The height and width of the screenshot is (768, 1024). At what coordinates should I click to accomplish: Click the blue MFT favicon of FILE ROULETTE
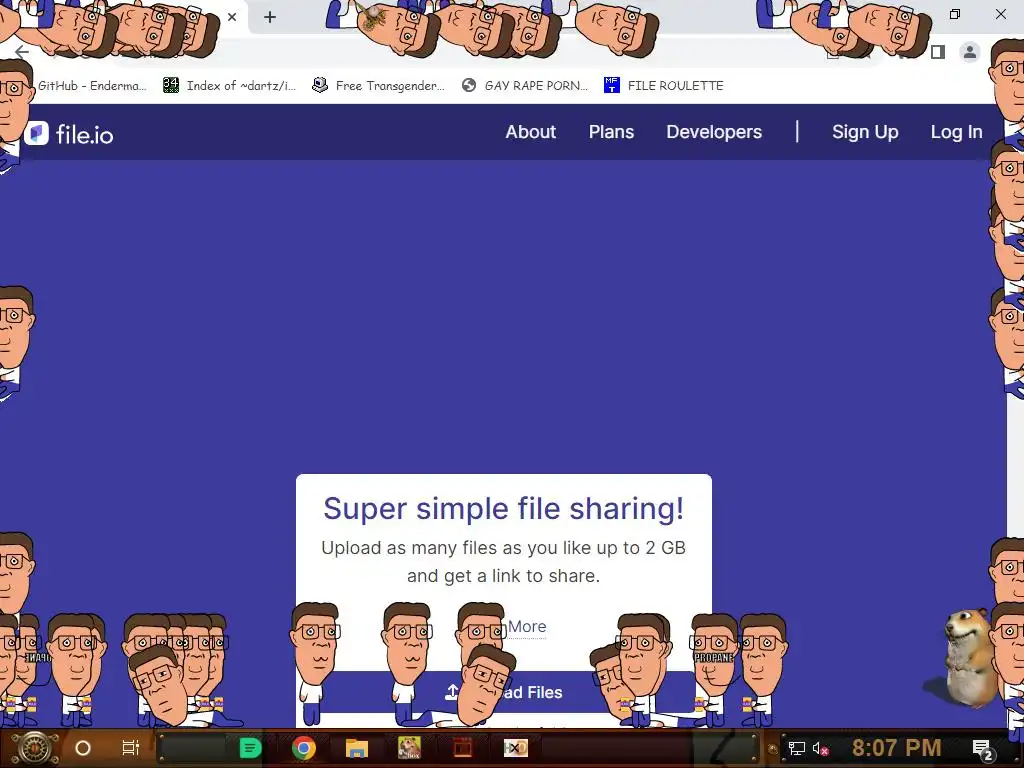tap(611, 85)
